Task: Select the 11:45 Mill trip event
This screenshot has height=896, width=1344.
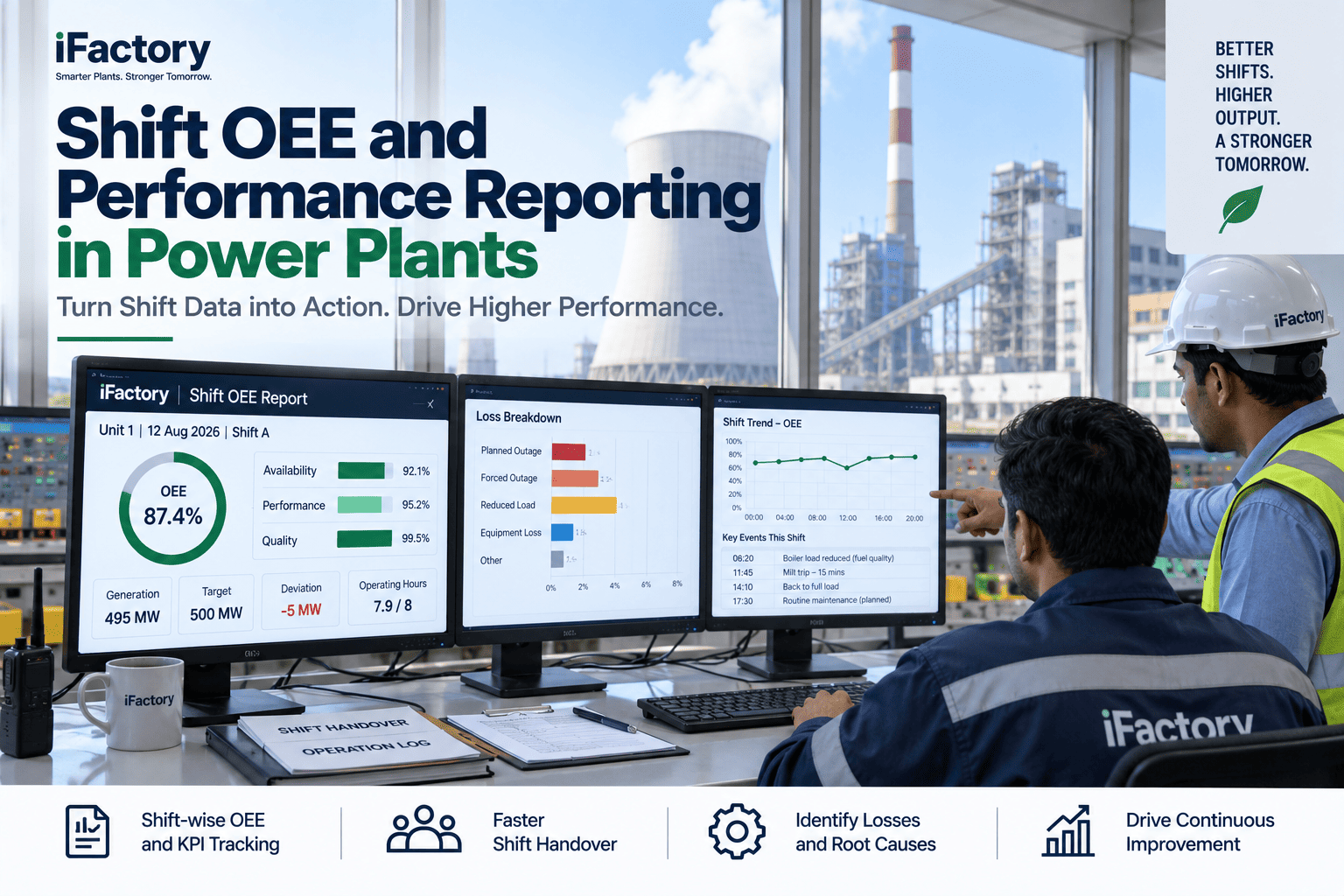Action: [827, 572]
